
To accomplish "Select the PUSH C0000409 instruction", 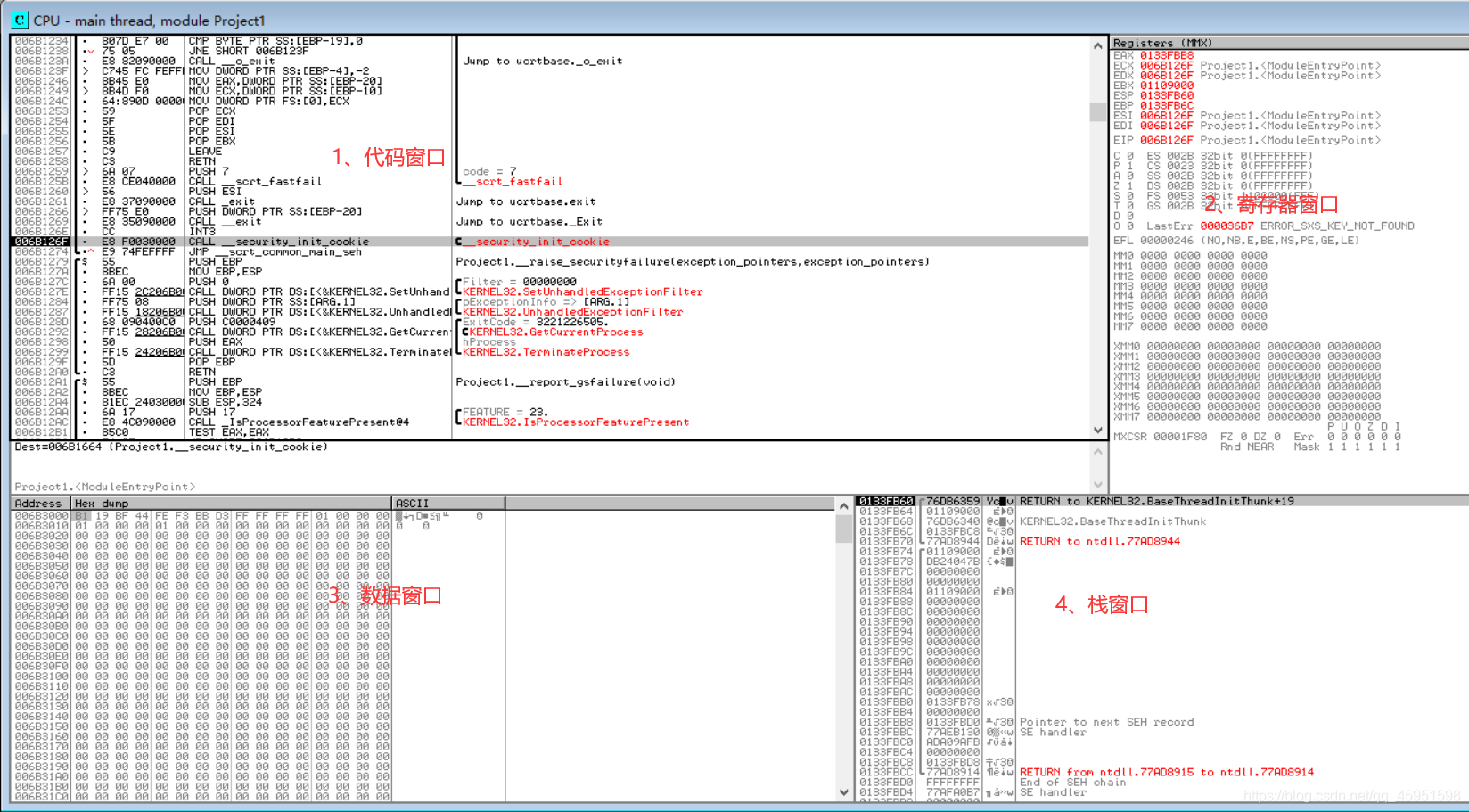I will (x=232, y=322).
